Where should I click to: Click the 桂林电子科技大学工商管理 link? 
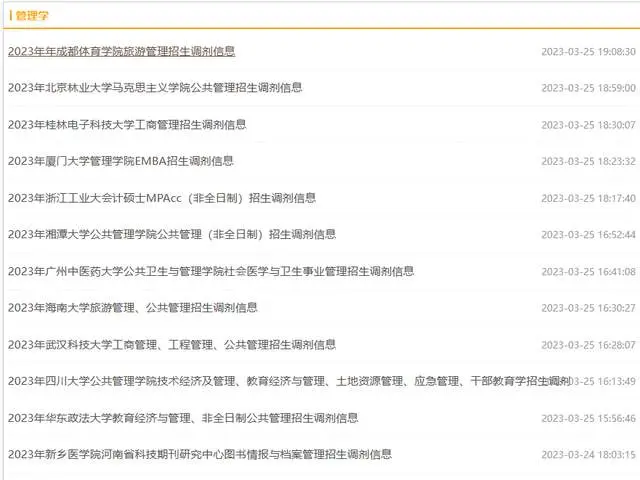click(127, 125)
